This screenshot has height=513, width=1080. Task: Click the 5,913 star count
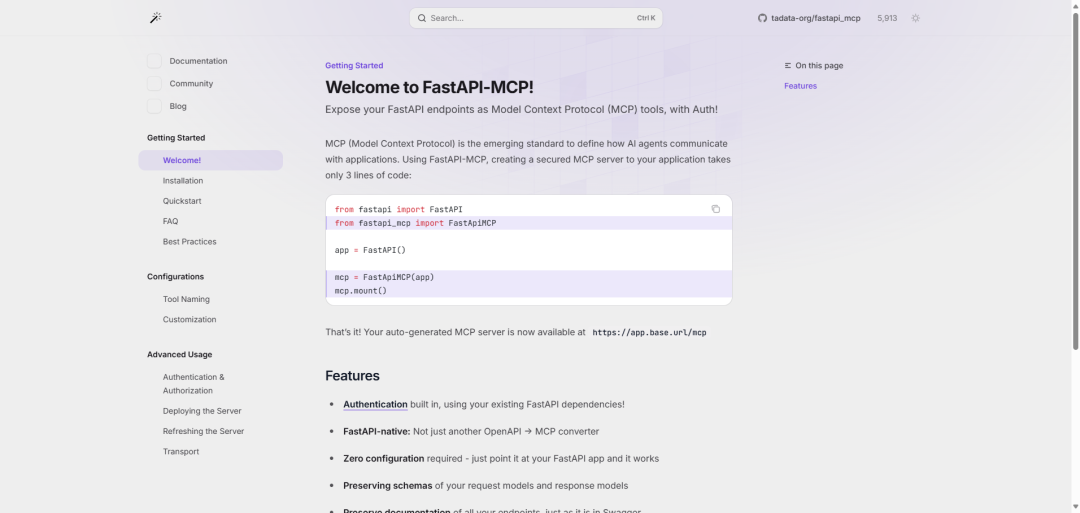pos(887,18)
